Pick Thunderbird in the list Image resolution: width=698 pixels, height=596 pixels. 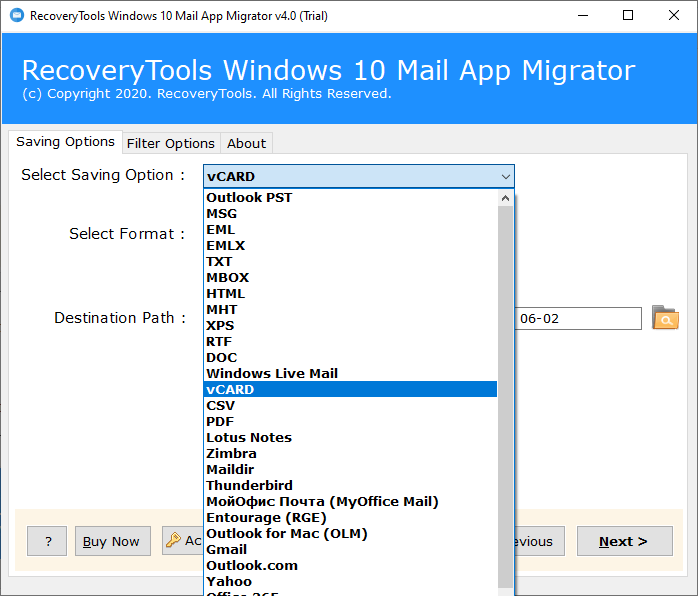pyautogui.click(x=350, y=486)
